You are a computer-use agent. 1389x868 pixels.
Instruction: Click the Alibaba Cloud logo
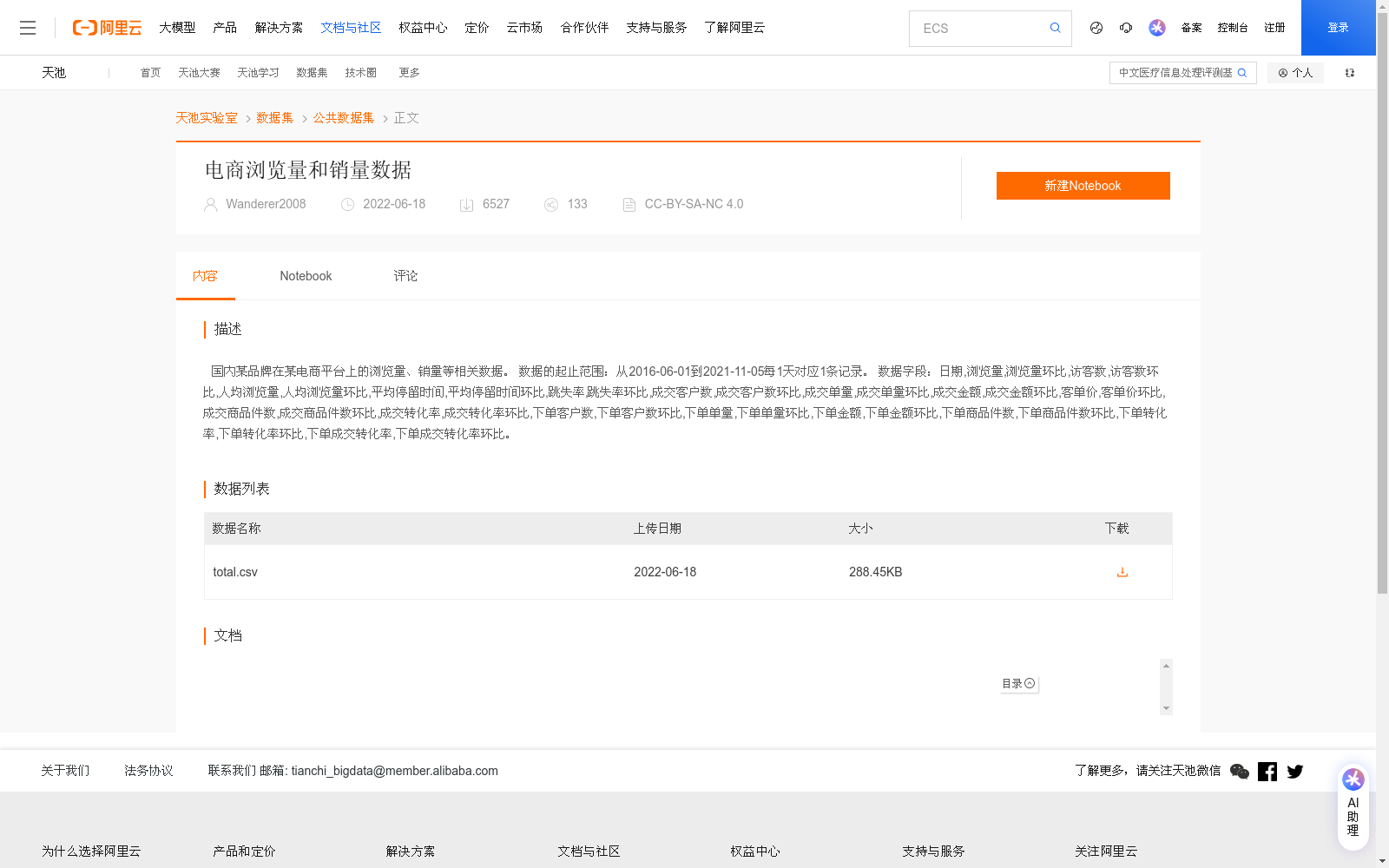coord(107,28)
